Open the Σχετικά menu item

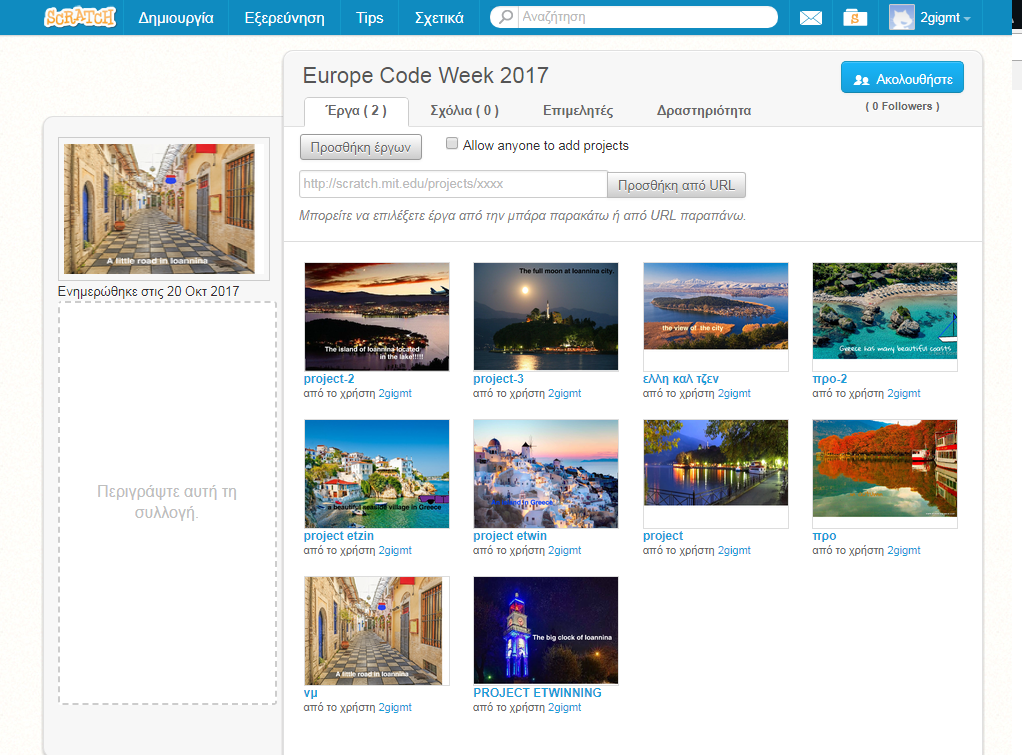pyautogui.click(x=439, y=18)
